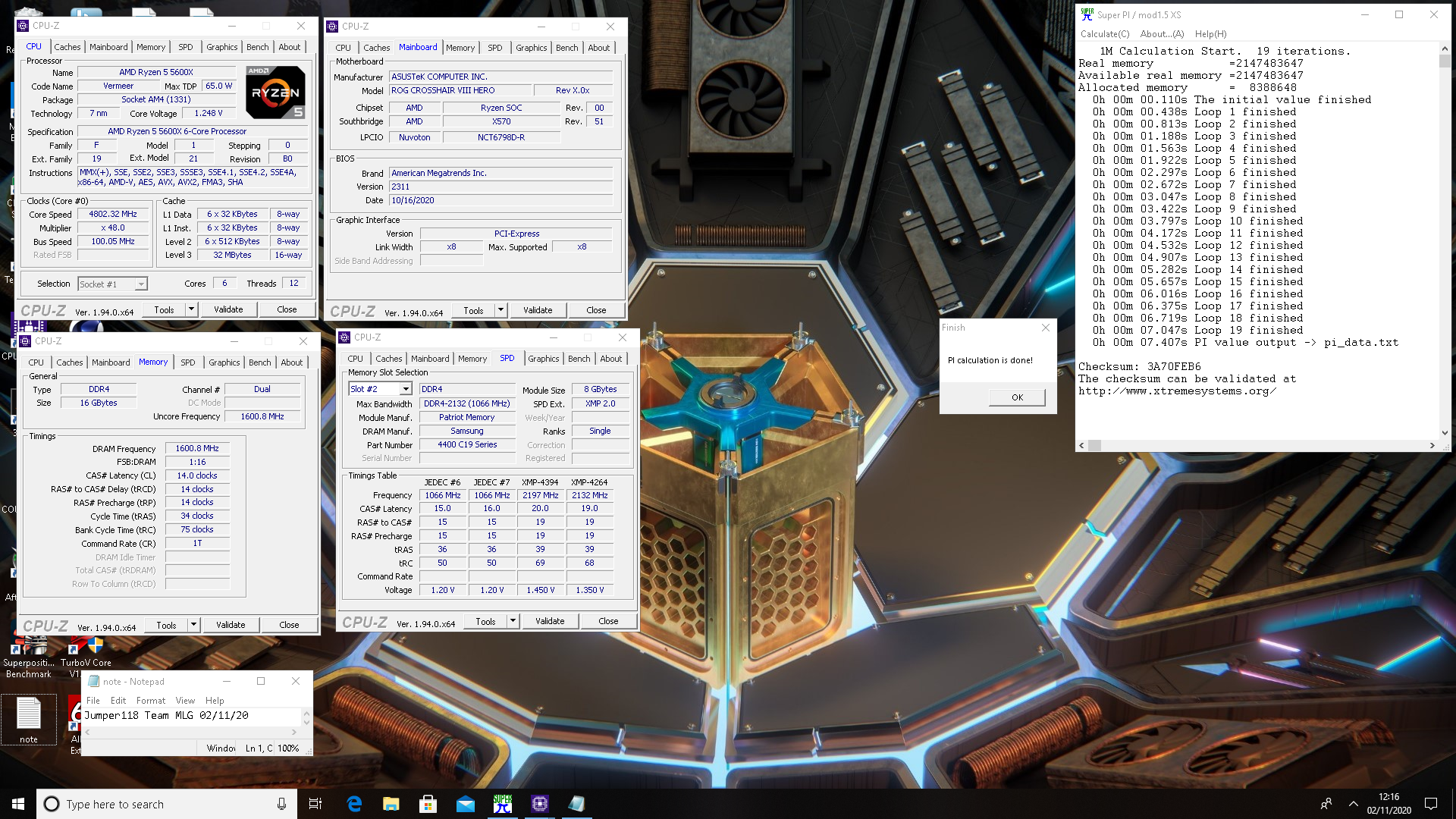Click Validate in the CPU tab window
1456x819 pixels.
click(228, 309)
